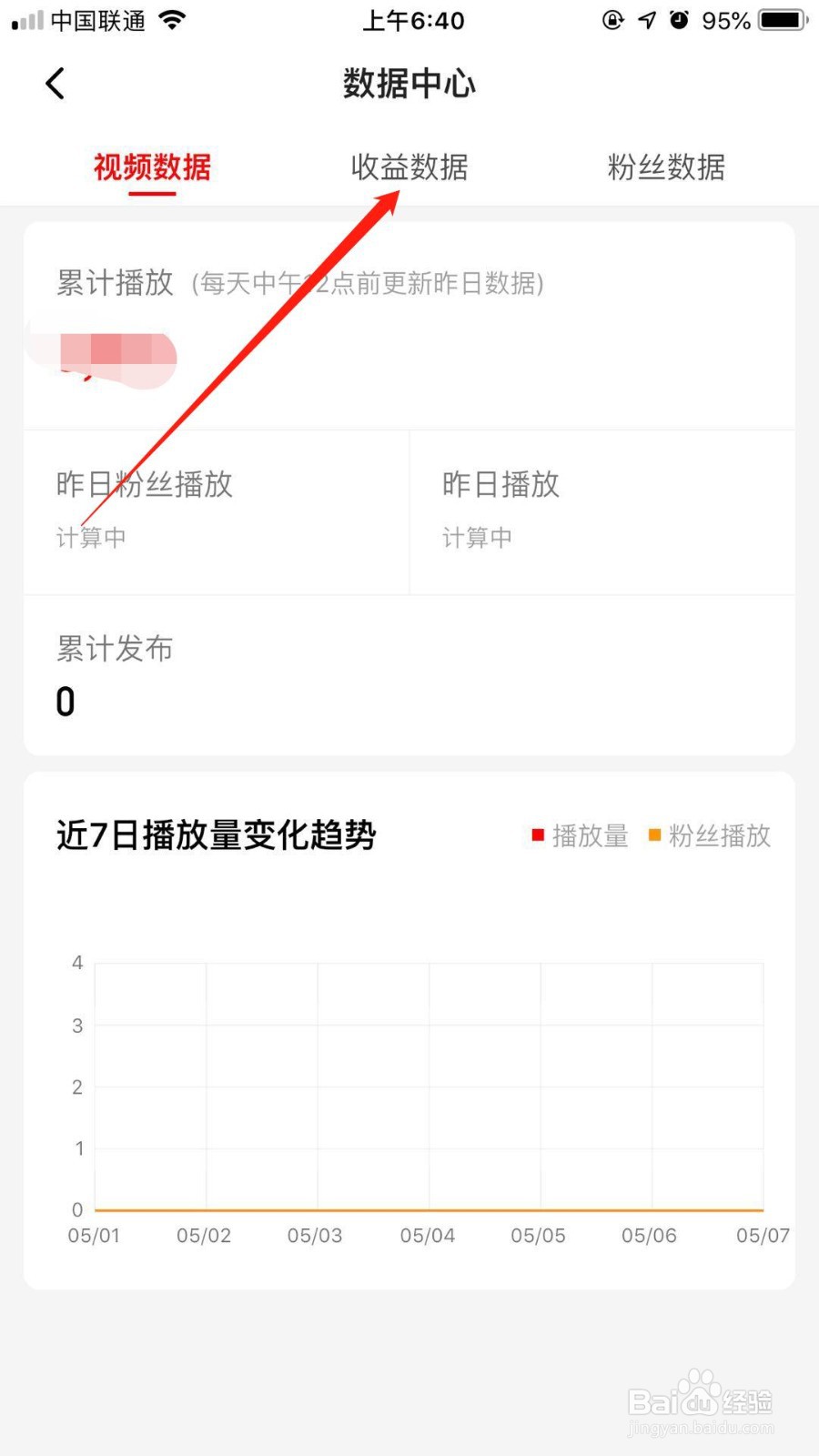The image size is (819, 1456).
Task: Tap the 近7日播放量变化趋势 chart title
Action: (217, 834)
